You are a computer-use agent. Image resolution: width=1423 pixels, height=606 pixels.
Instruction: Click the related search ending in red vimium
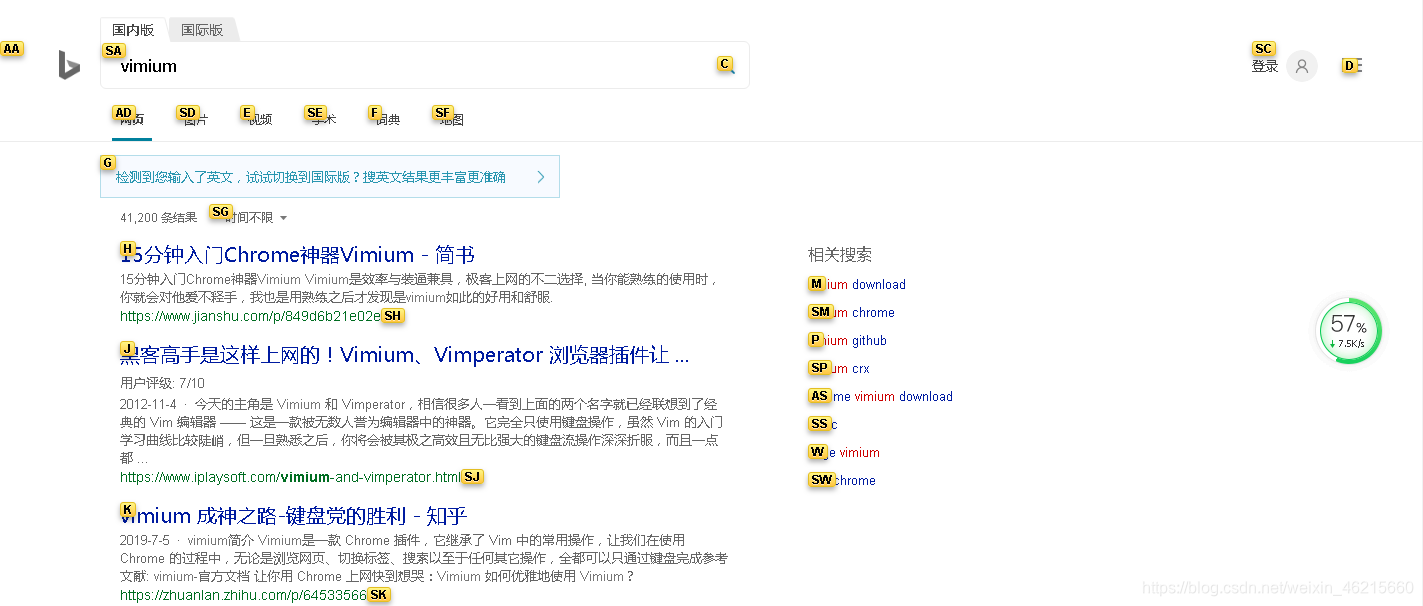pos(844,452)
